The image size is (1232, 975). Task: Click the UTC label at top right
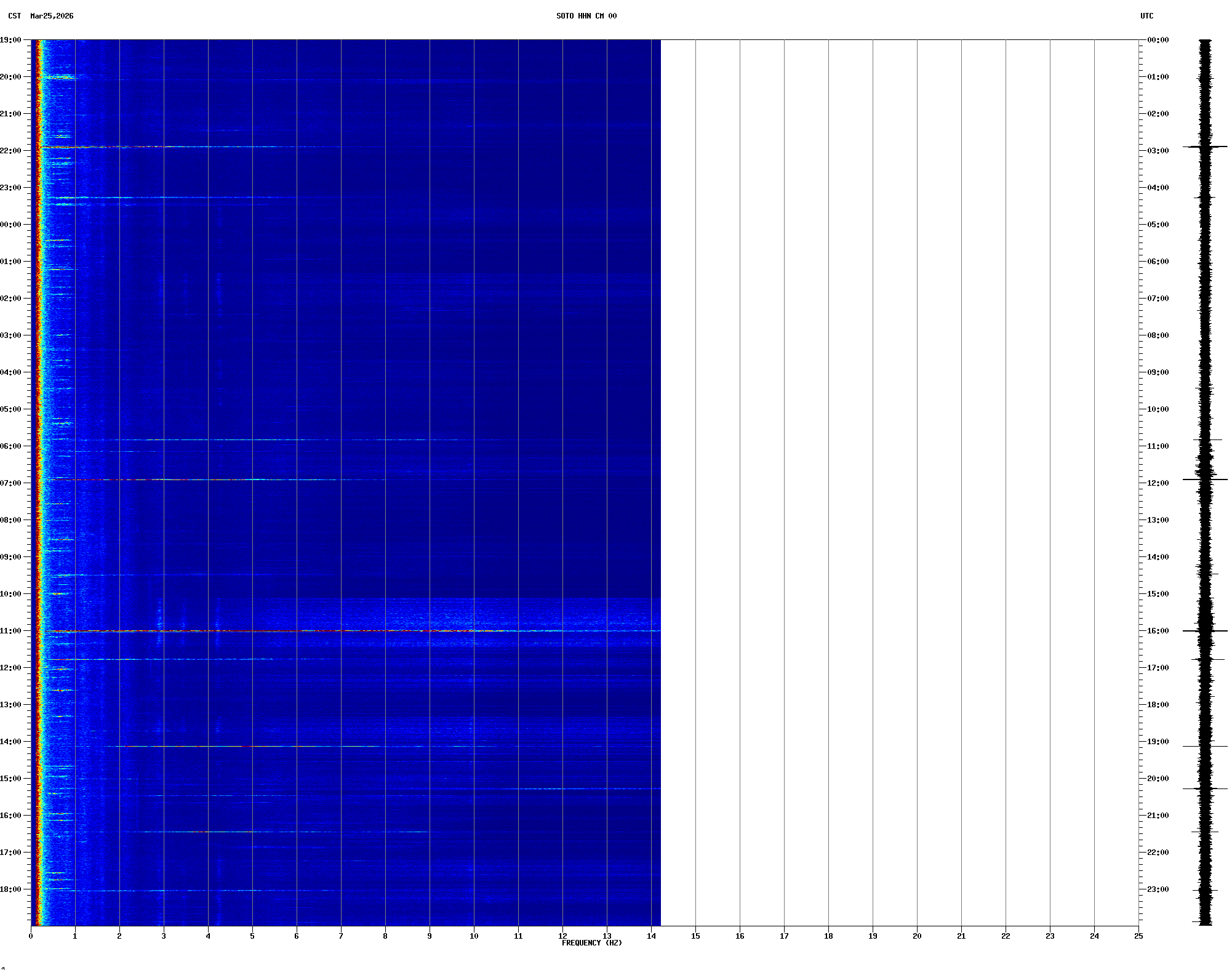[x=1146, y=16]
